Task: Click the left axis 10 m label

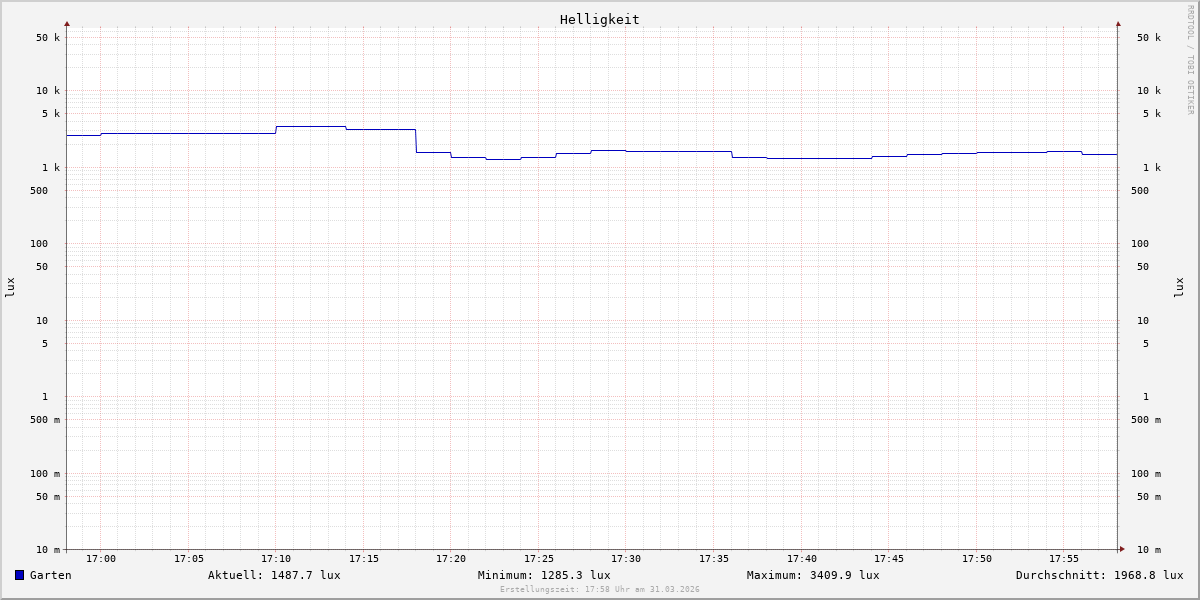Action: (48, 550)
